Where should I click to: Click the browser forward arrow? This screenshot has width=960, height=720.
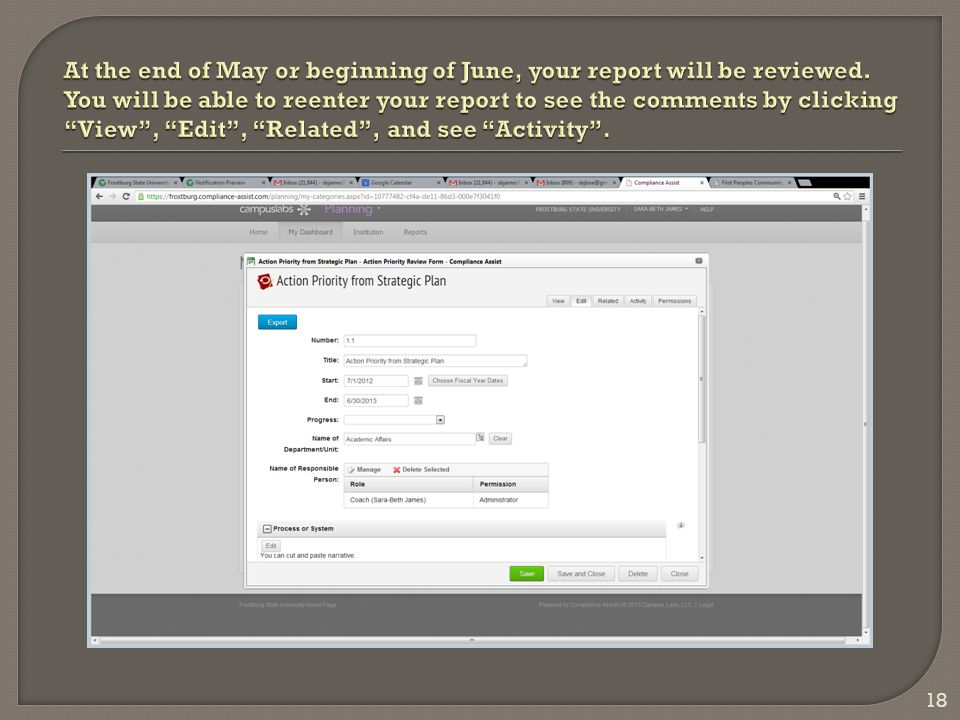113,197
